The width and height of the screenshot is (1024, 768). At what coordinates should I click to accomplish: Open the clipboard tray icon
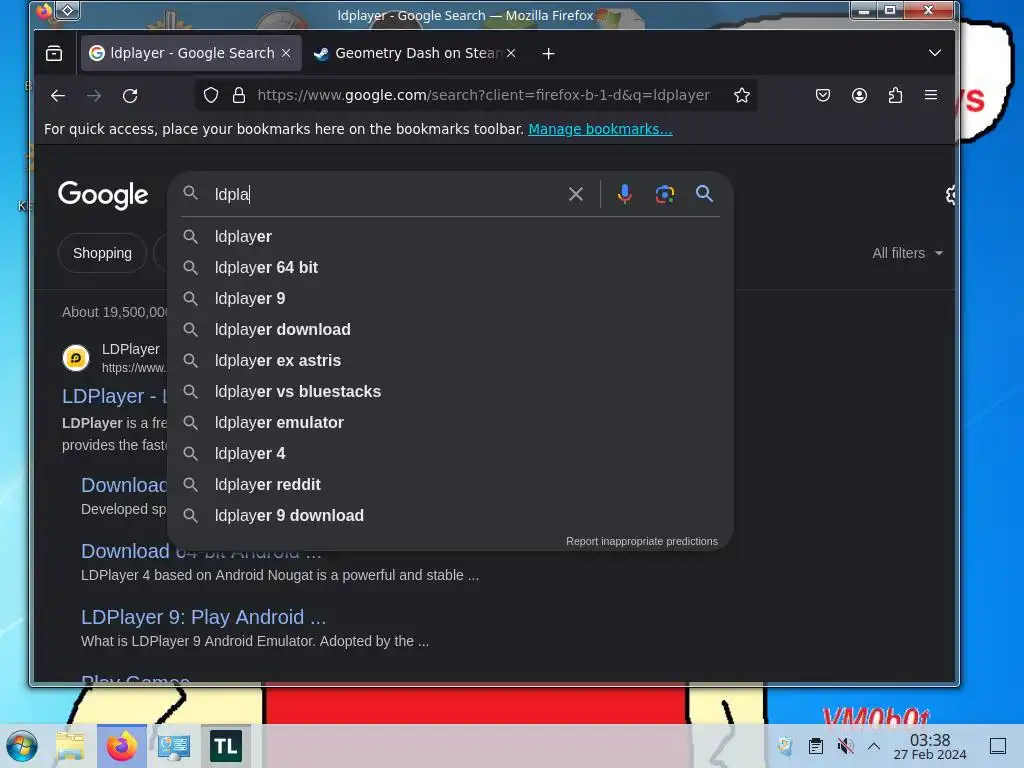coord(816,746)
